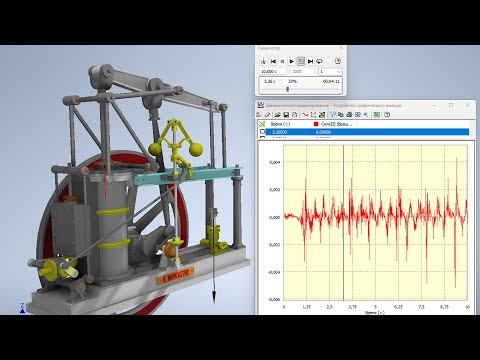Click the export to Excel icon
480x360 pixels.
pyautogui.click(x=377, y=115)
